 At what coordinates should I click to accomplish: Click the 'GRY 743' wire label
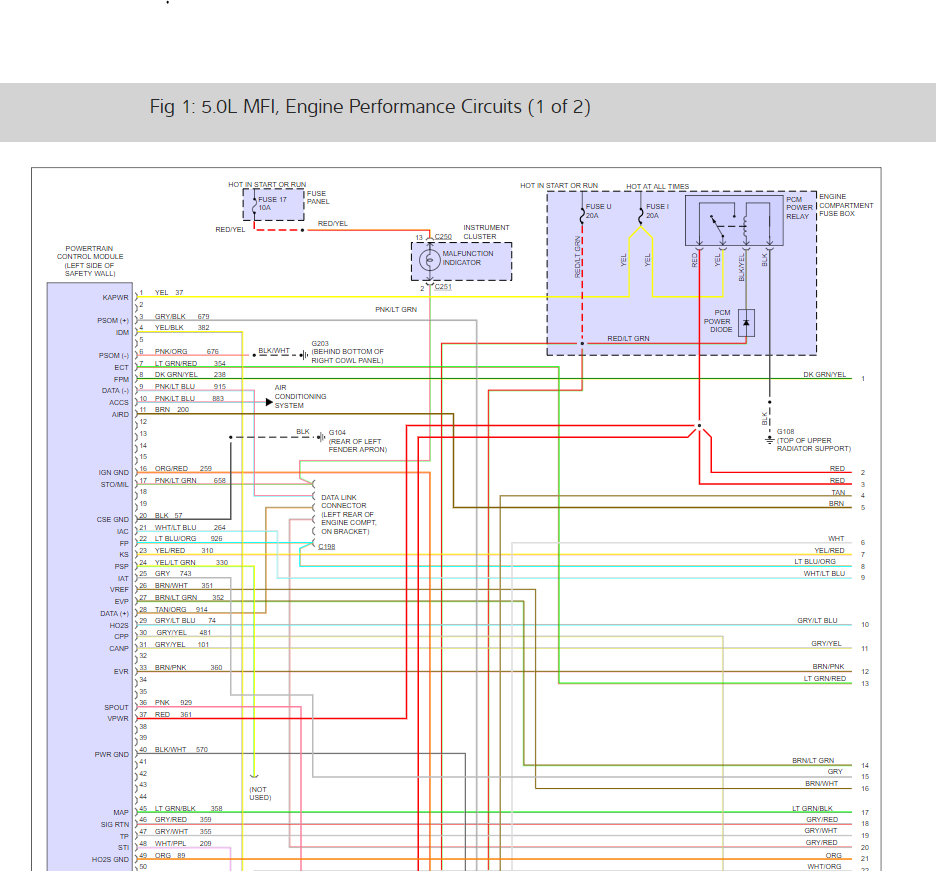pos(173,574)
